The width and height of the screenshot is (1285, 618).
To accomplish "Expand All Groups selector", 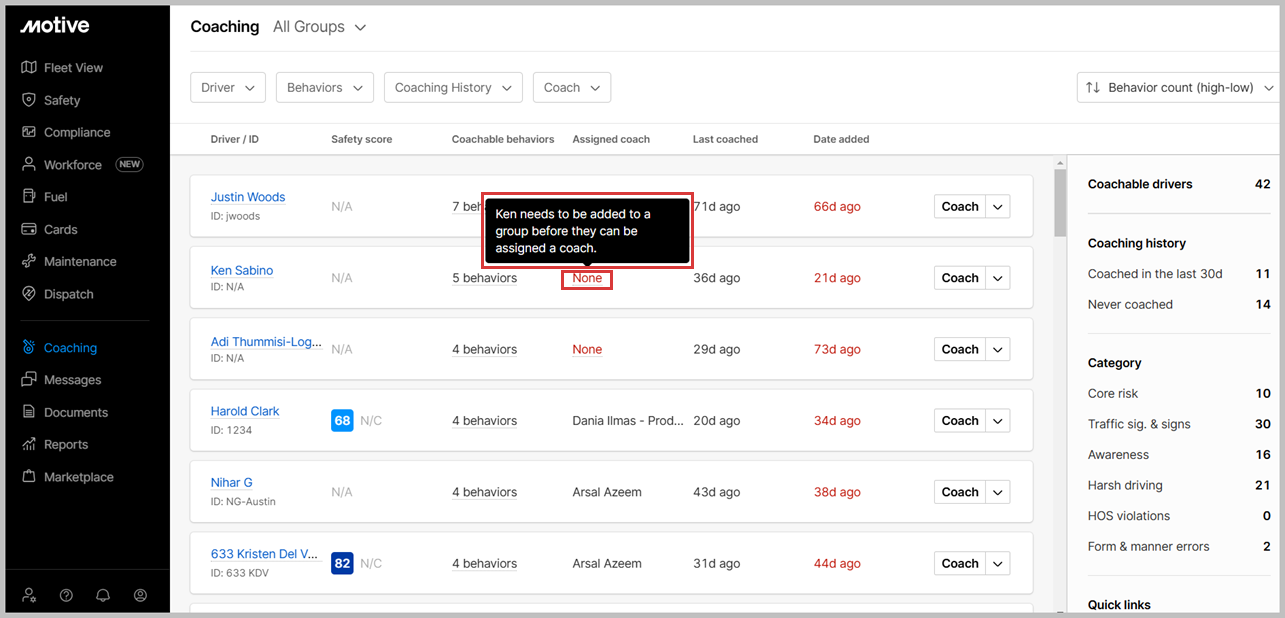I will click(x=320, y=27).
